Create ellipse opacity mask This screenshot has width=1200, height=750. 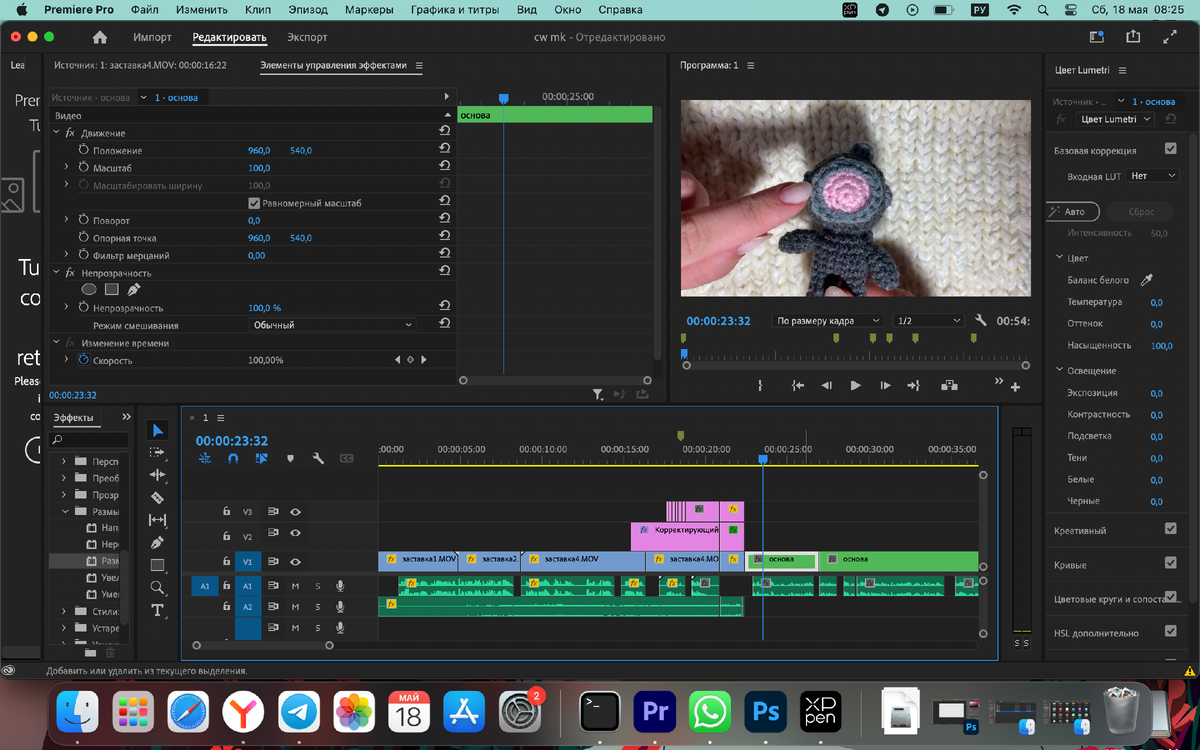89,289
